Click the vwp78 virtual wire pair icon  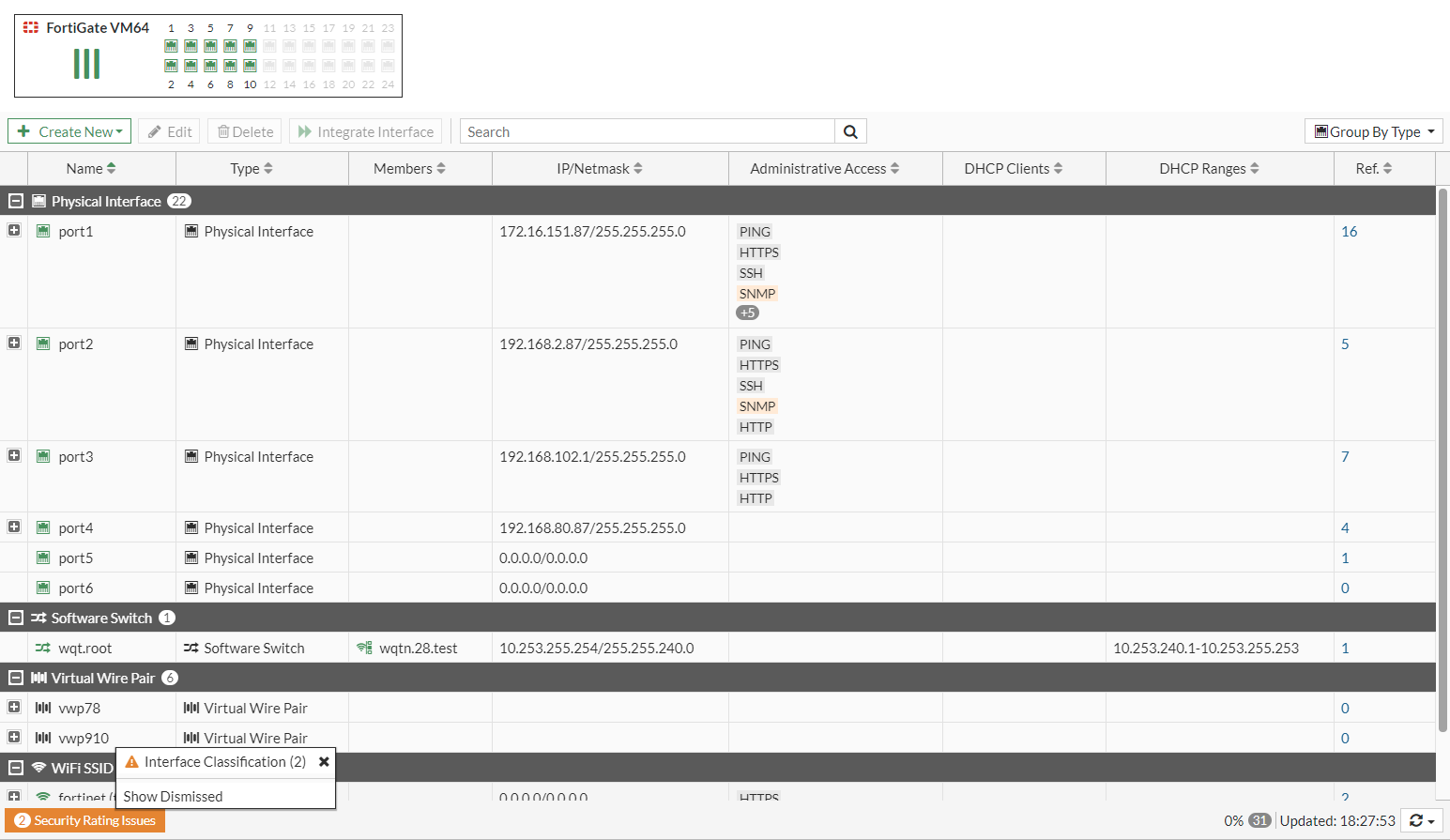(43, 708)
